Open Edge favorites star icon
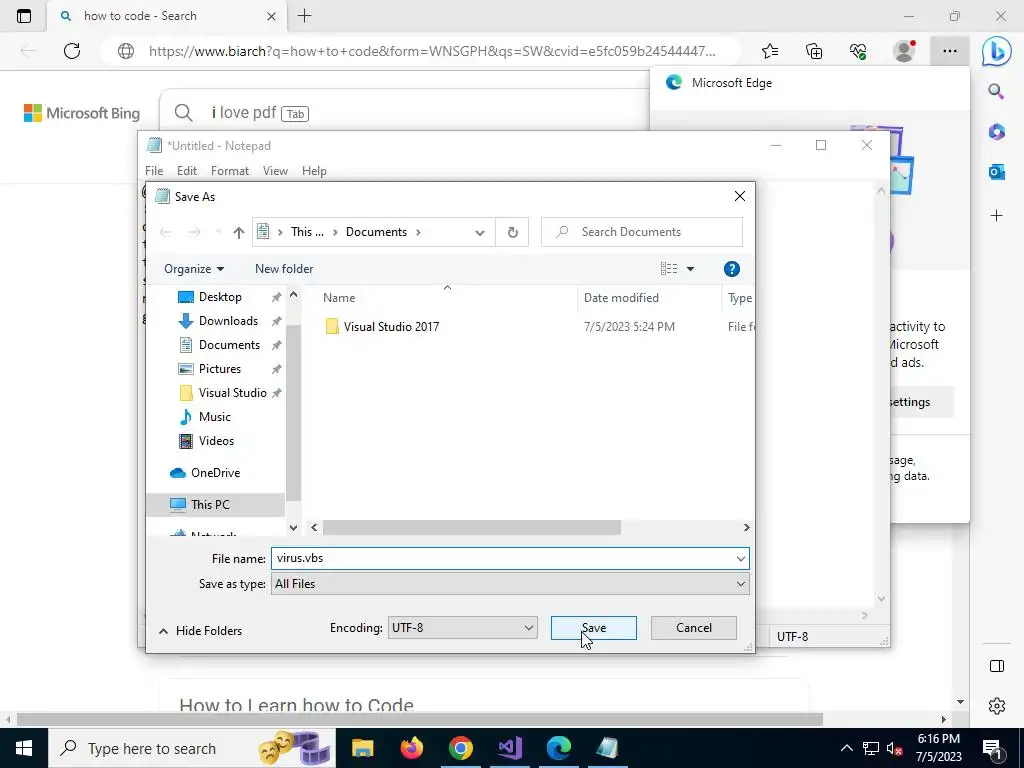The width and height of the screenshot is (1024, 768). (770, 51)
